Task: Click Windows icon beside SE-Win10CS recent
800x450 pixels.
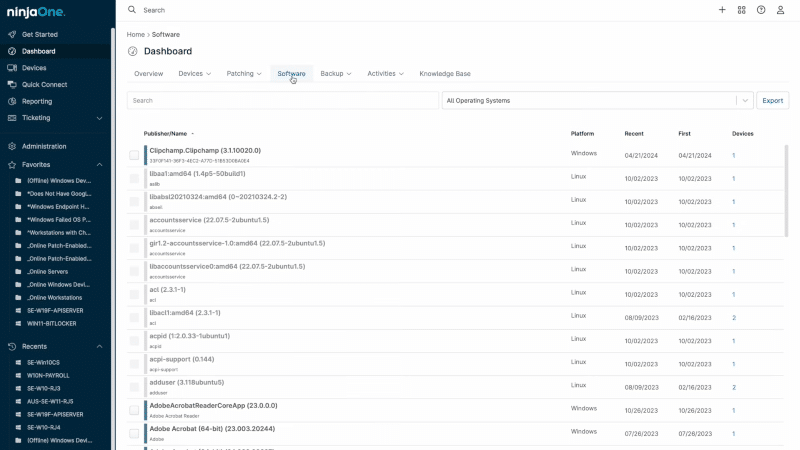Action: 18,363
